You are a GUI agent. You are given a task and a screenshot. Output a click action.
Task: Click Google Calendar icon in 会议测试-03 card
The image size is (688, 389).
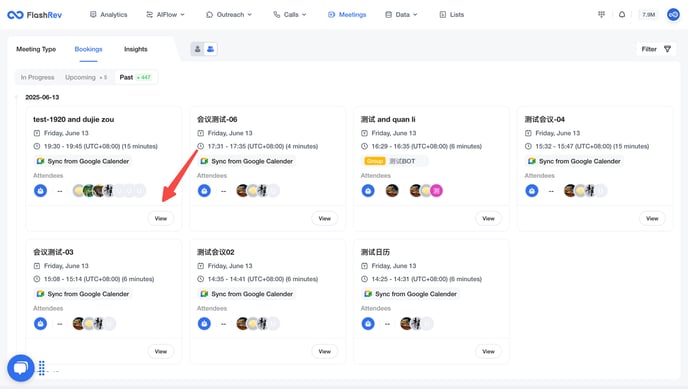tap(40, 294)
